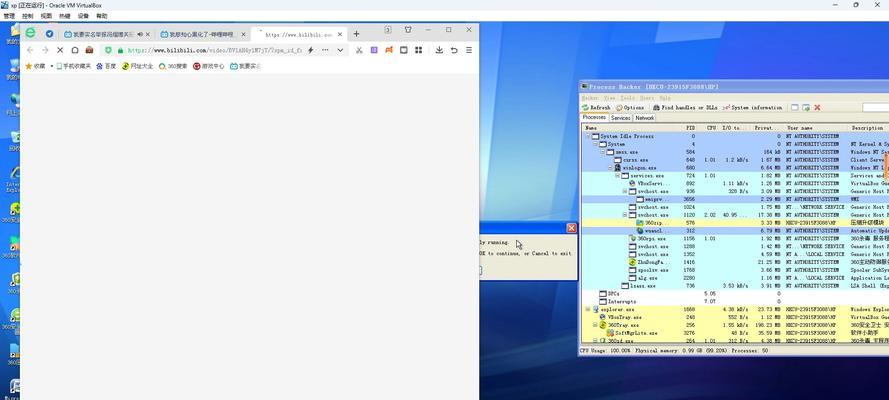The width and height of the screenshot is (889, 400).
Task: Select the csrss.exe process row
Action: (735, 160)
